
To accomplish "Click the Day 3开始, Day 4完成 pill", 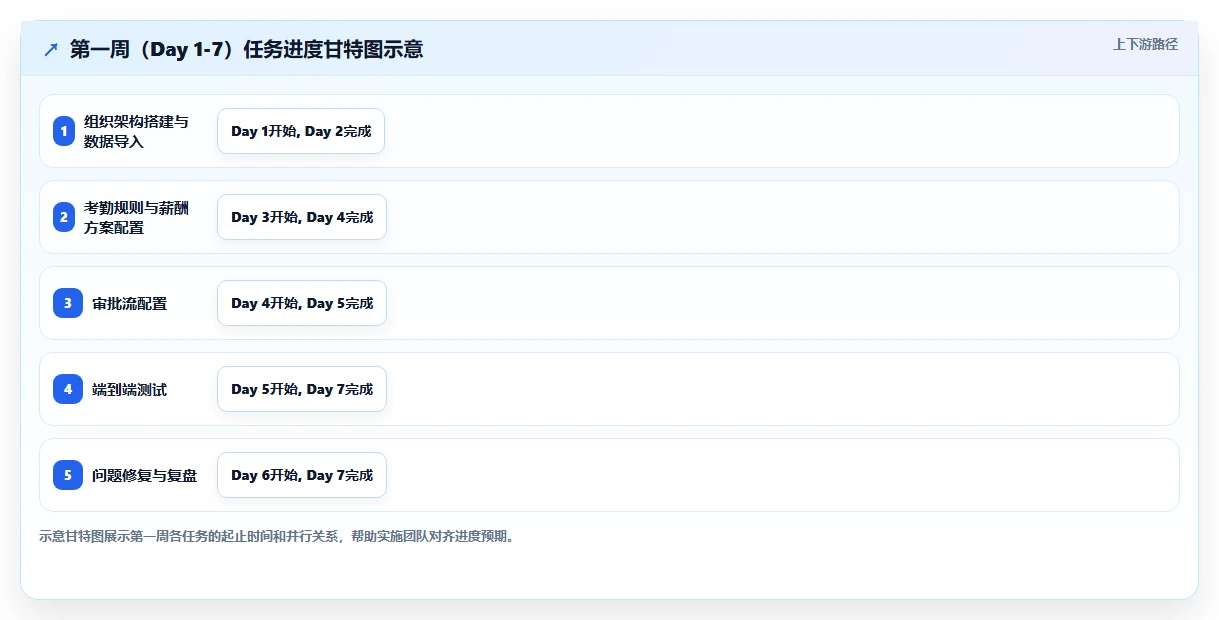I will coord(302,217).
